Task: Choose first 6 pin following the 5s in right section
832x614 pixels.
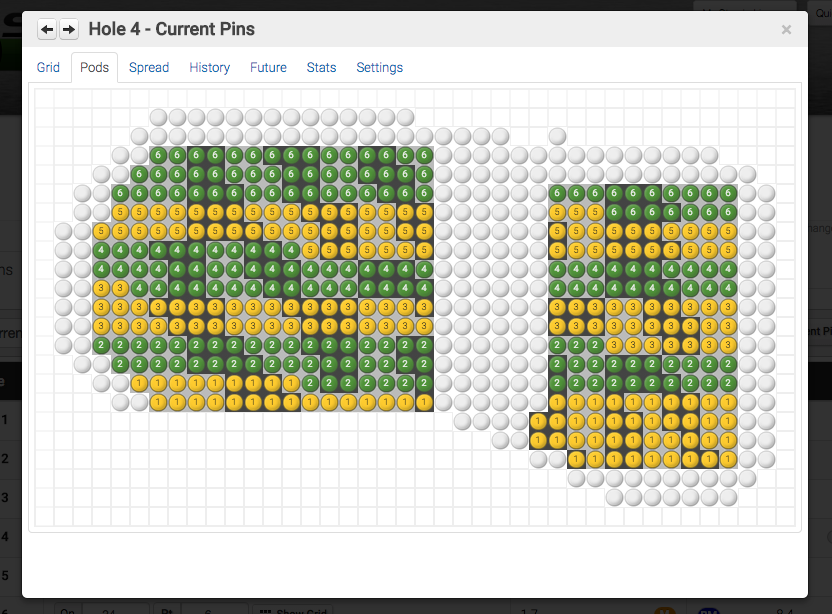Action: coord(614,212)
